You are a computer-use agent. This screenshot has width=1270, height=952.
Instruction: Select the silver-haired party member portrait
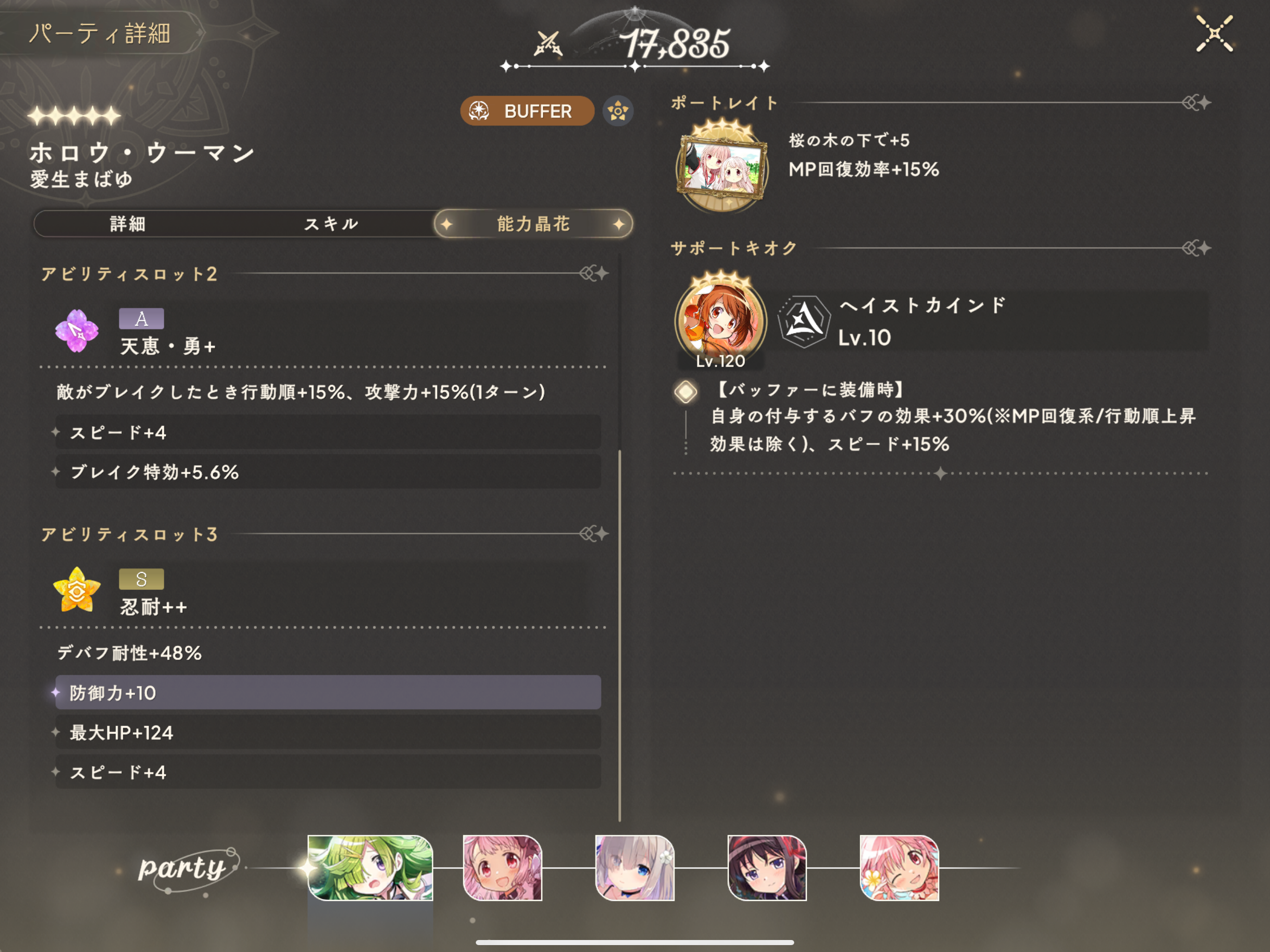(x=635, y=868)
